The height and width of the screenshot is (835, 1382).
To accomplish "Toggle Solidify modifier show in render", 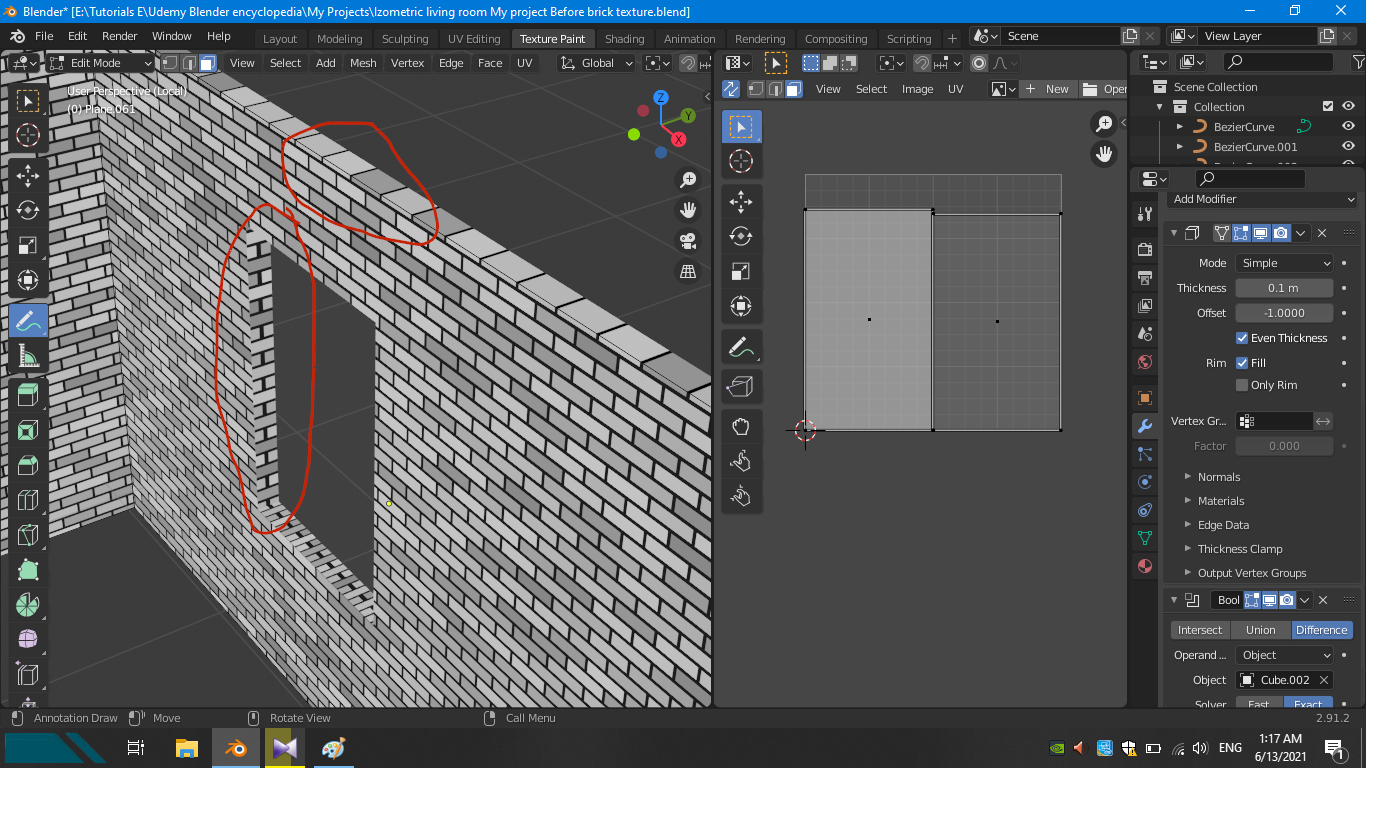I will pos(1281,233).
